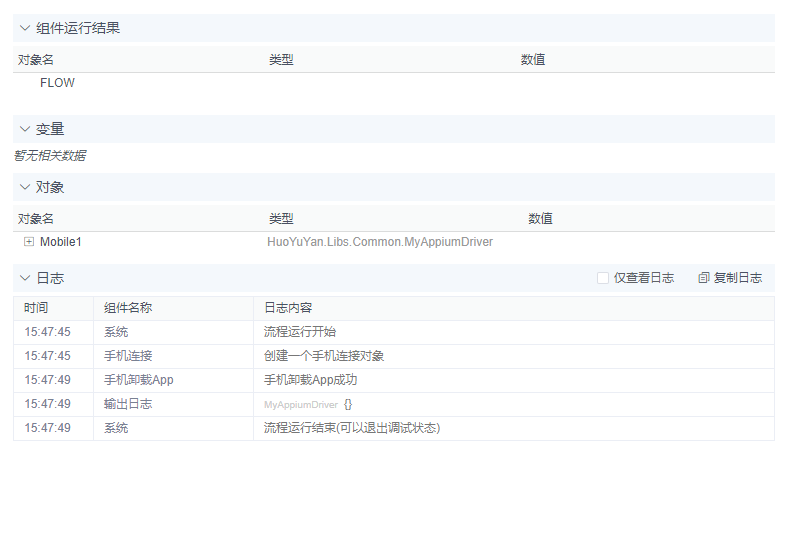794x557 pixels.
Task: Click the 复制日志 button label
Action: click(738, 278)
